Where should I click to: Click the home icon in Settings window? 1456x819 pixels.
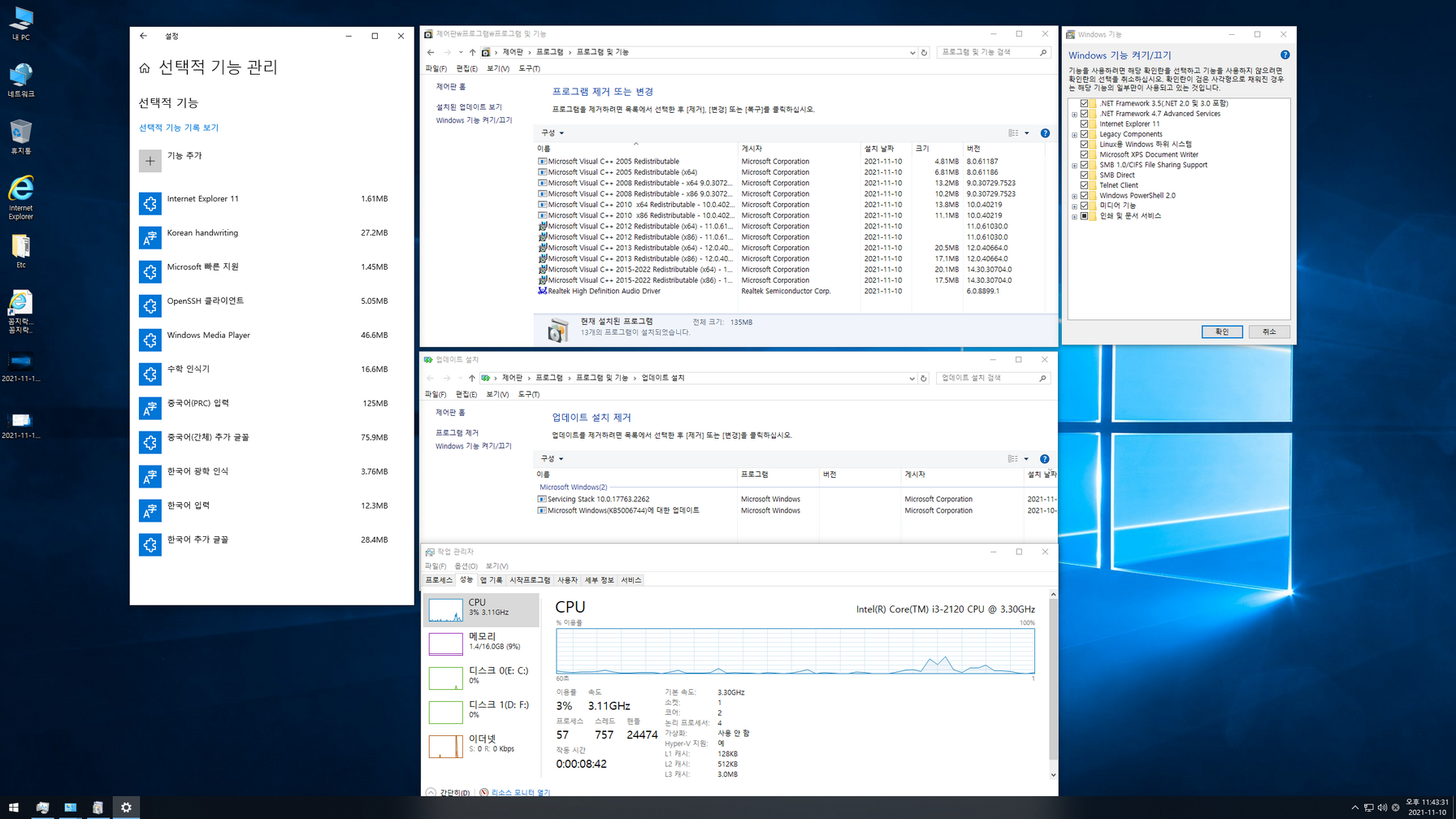pos(145,68)
